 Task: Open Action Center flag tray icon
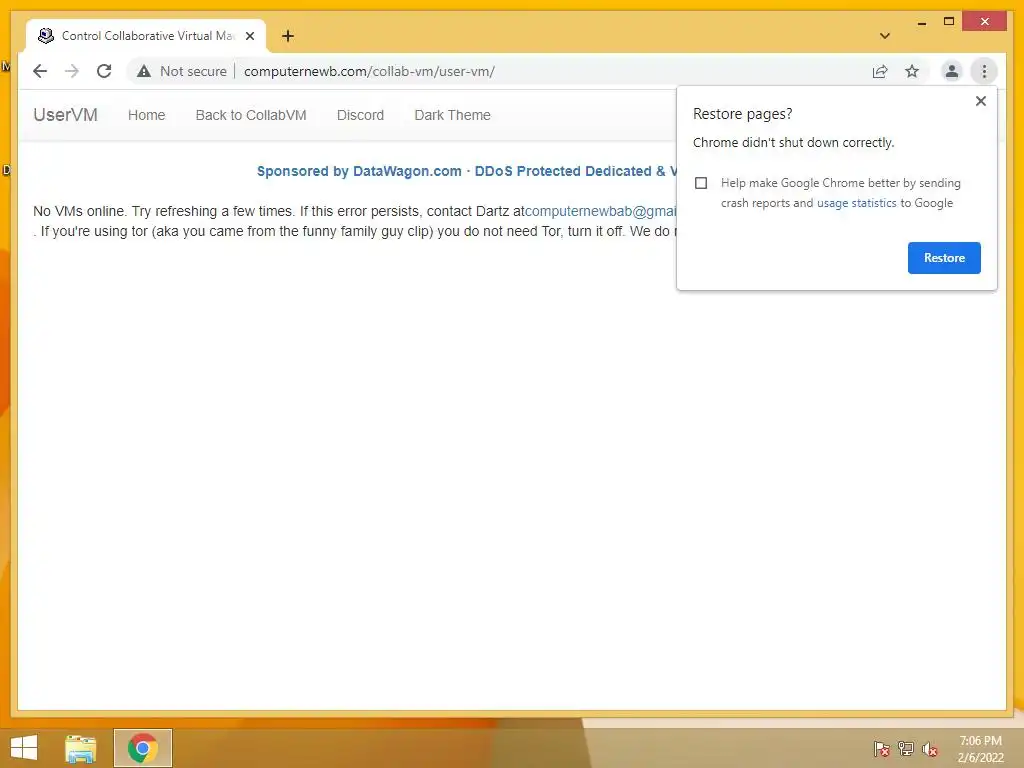click(881, 748)
